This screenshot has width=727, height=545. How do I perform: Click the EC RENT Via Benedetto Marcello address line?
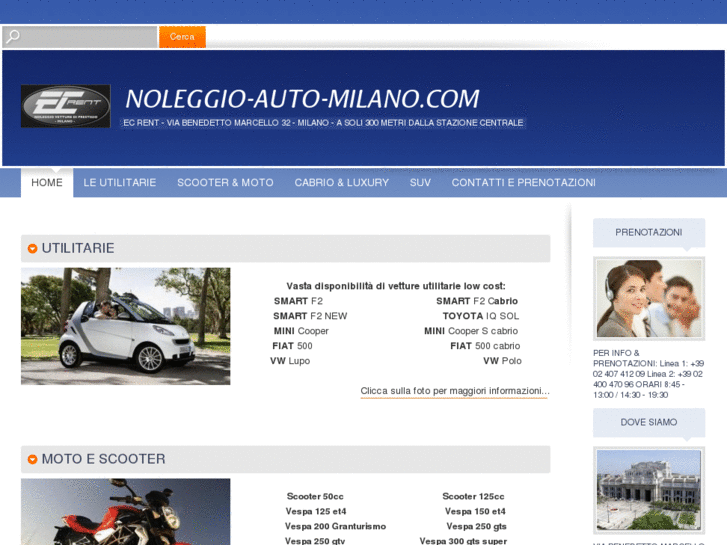tap(323, 123)
